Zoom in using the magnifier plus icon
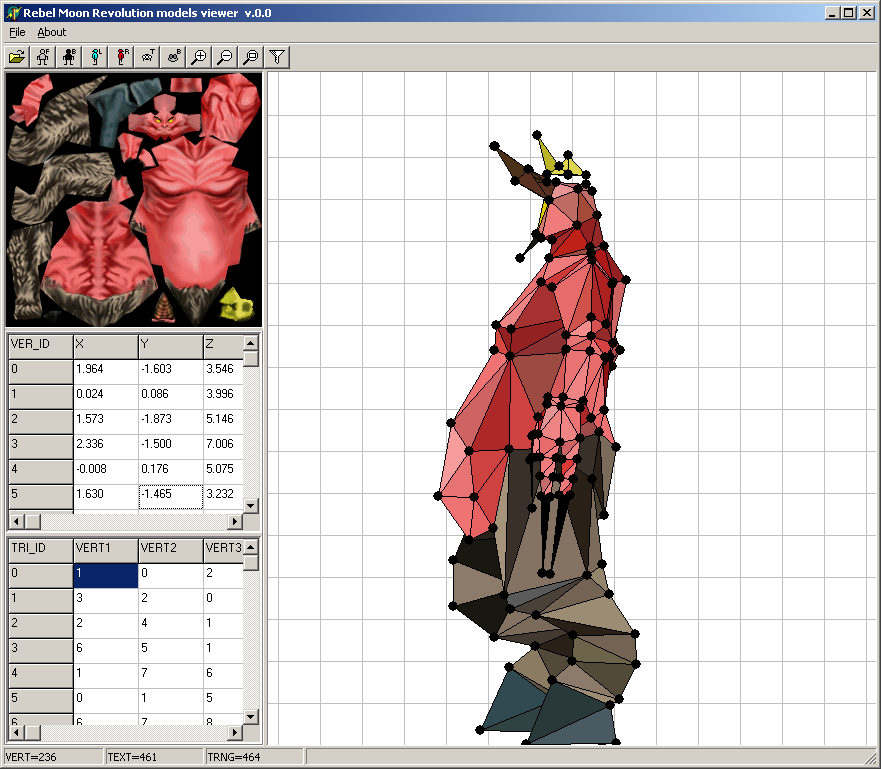The width and height of the screenshot is (881, 769). pos(199,57)
